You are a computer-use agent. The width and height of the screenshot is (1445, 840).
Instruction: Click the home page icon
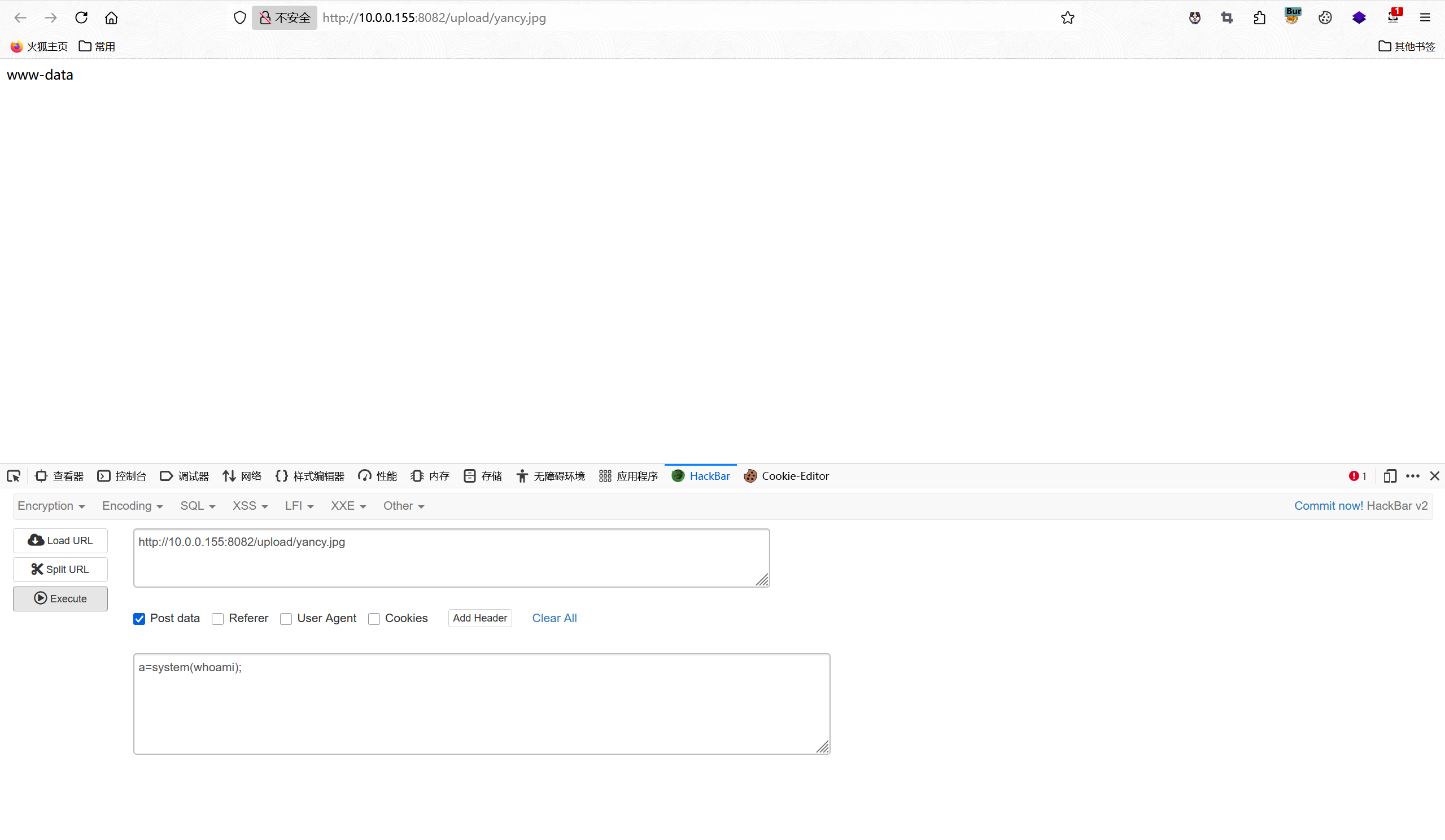[x=111, y=17]
